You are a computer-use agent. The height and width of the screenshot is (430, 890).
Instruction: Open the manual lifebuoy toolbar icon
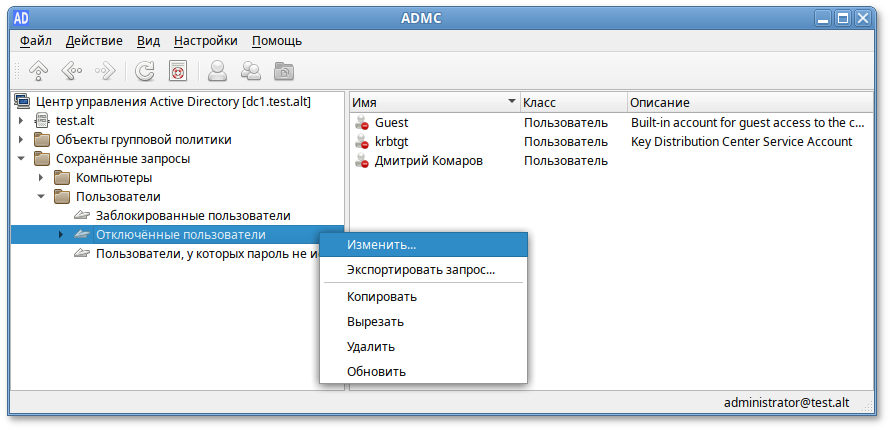(x=178, y=71)
